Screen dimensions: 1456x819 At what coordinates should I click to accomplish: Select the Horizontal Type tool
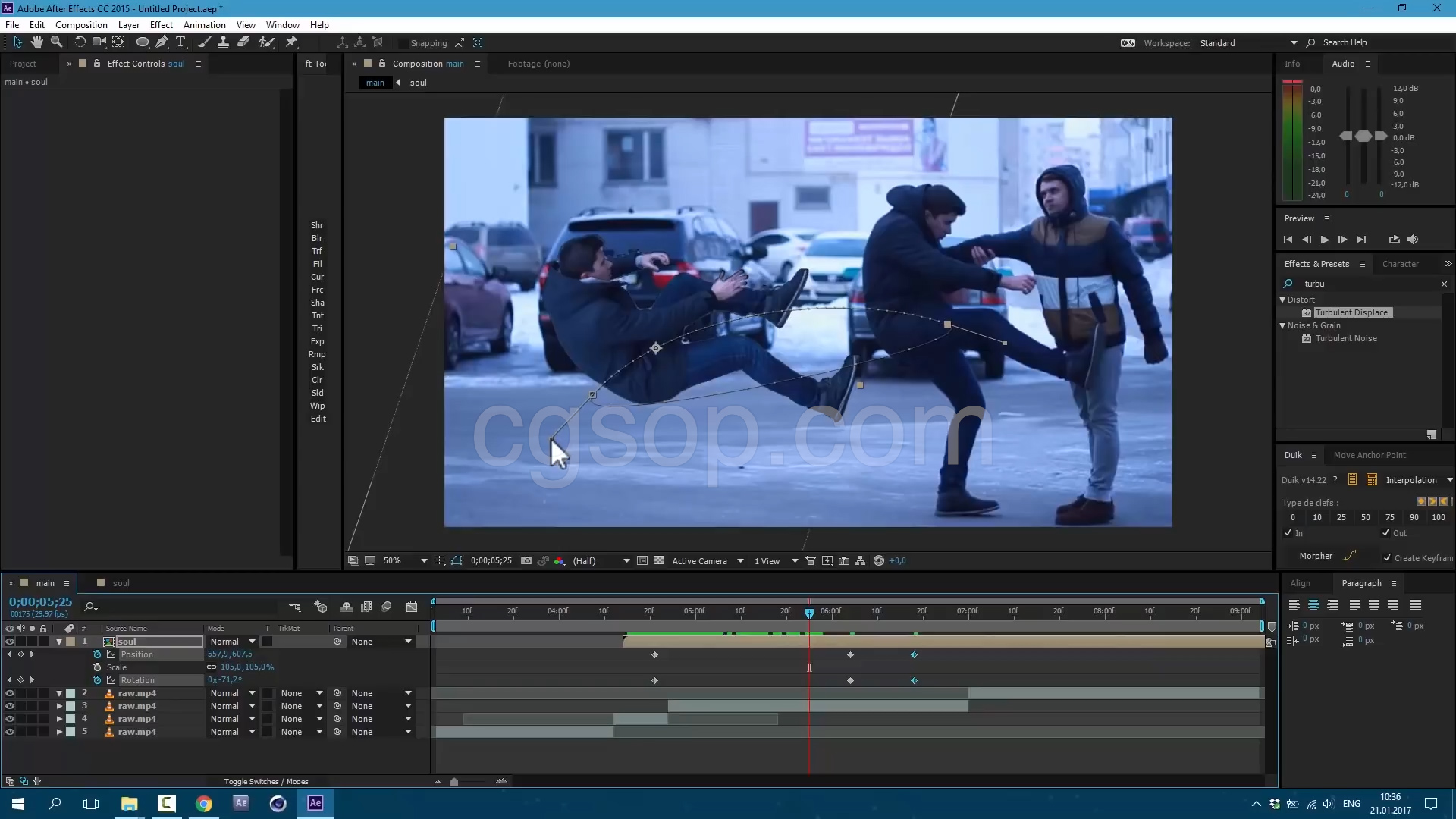(x=180, y=42)
